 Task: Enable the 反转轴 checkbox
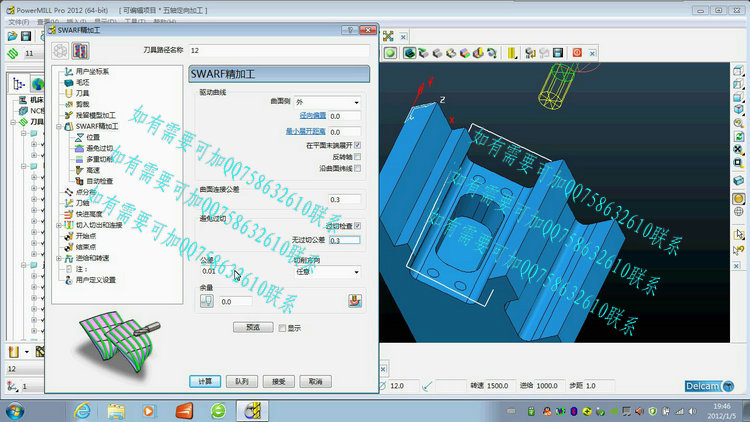358,157
